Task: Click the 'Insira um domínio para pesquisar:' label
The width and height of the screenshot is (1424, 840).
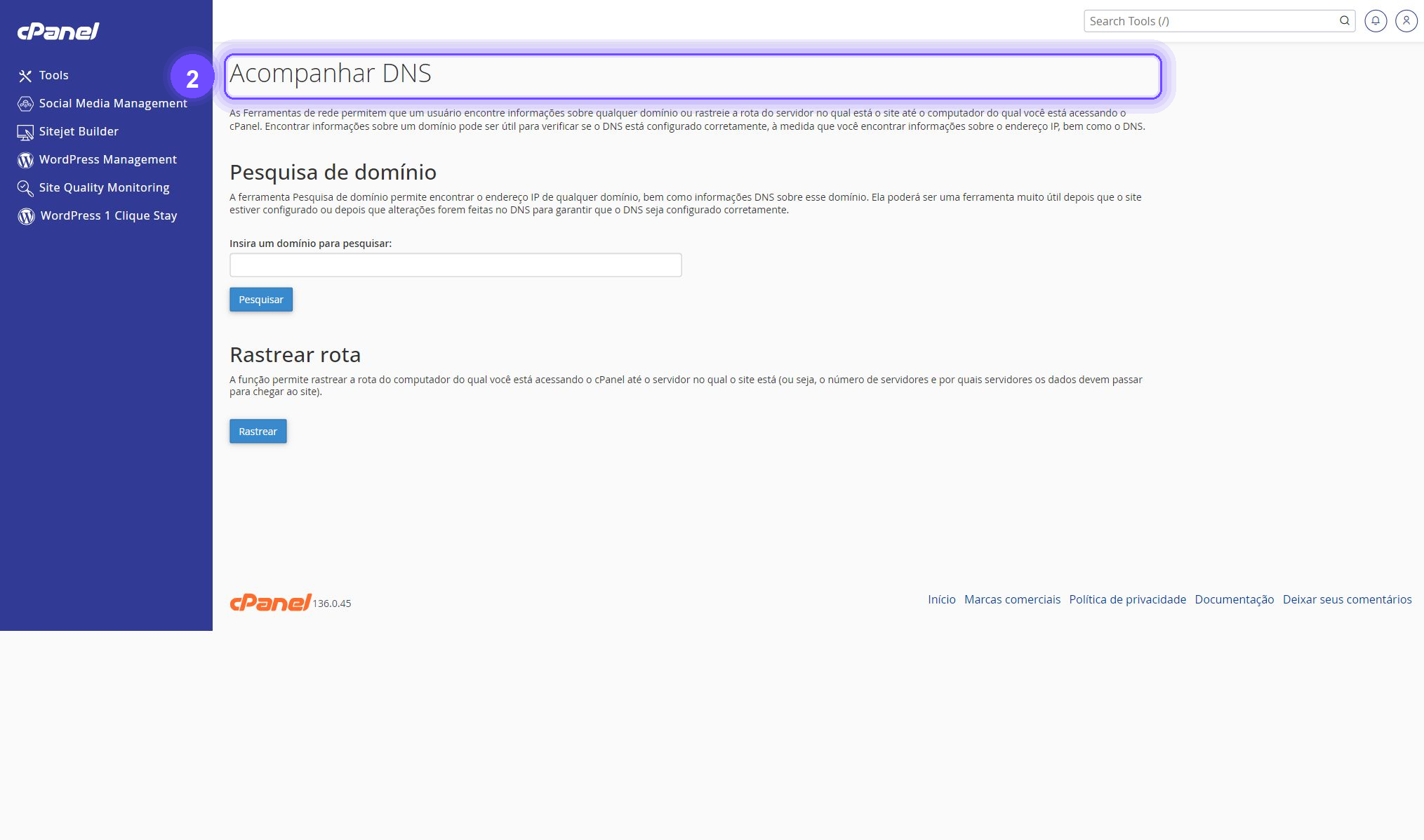Action: pyautogui.click(x=311, y=244)
